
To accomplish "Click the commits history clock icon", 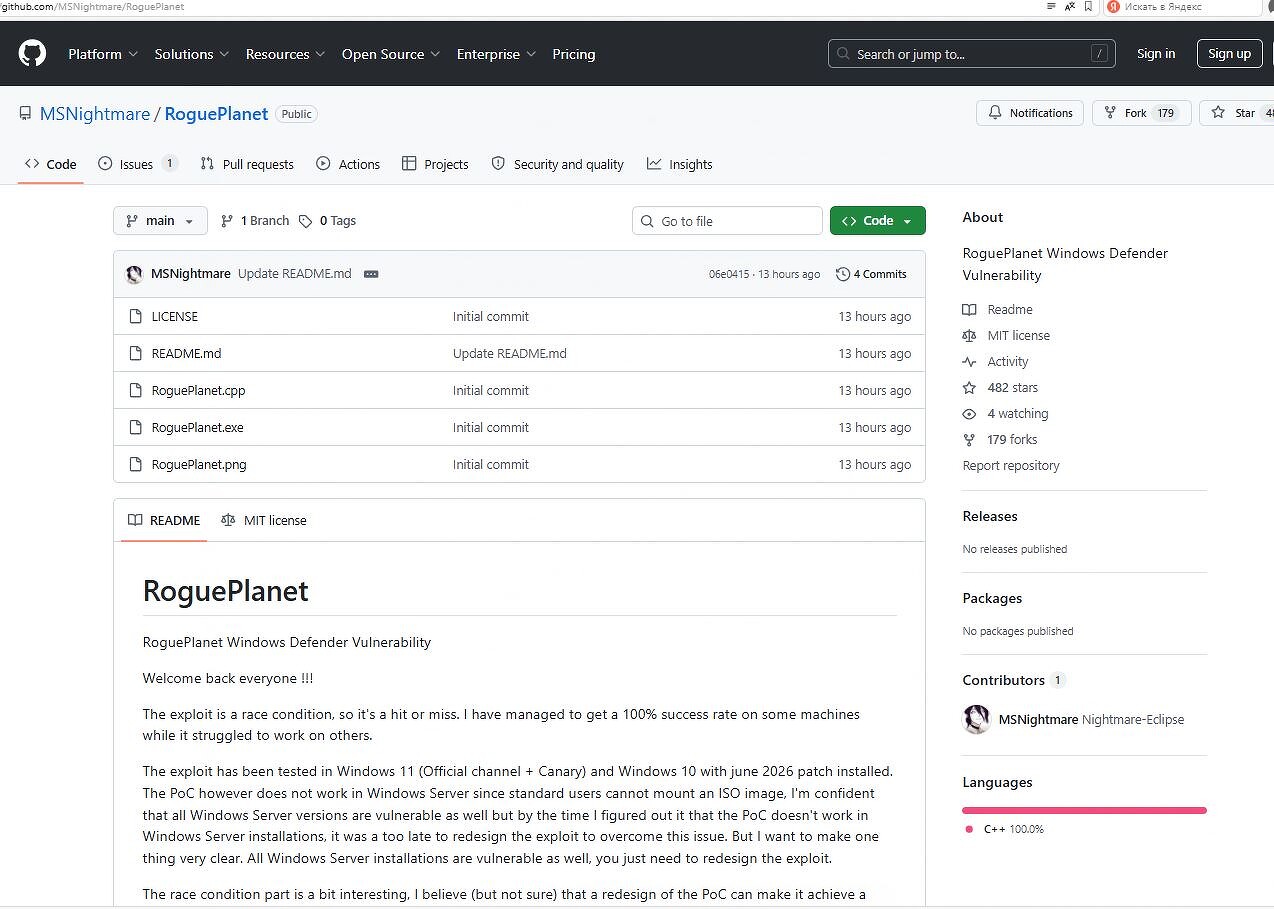I will [x=843, y=274].
